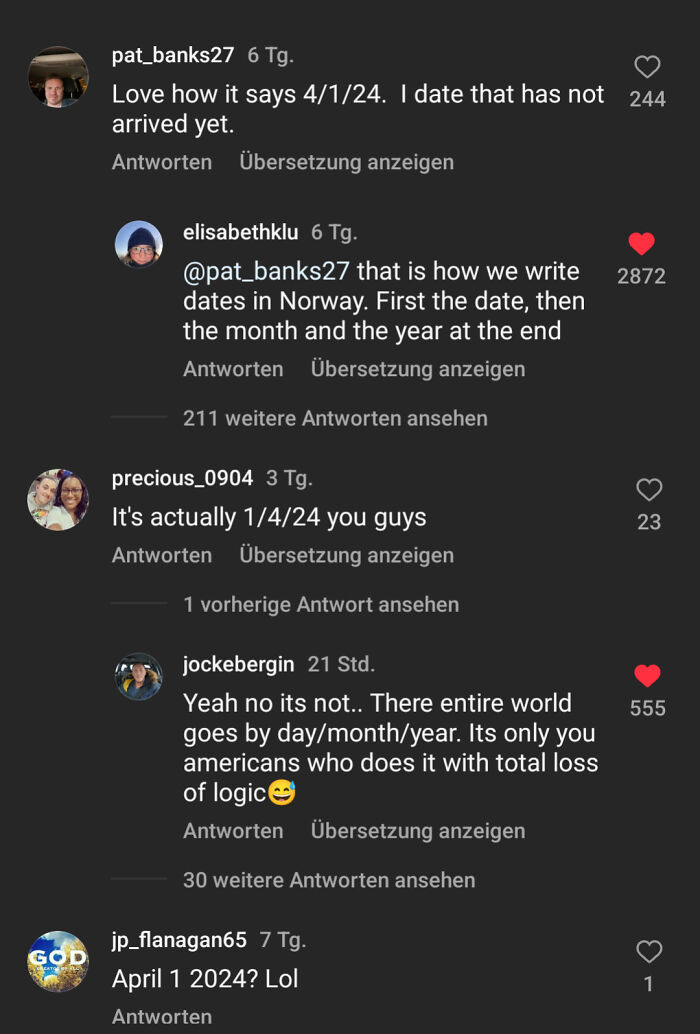
Task: Tap the heart on precious_0904's comment
Action: tap(648, 489)
